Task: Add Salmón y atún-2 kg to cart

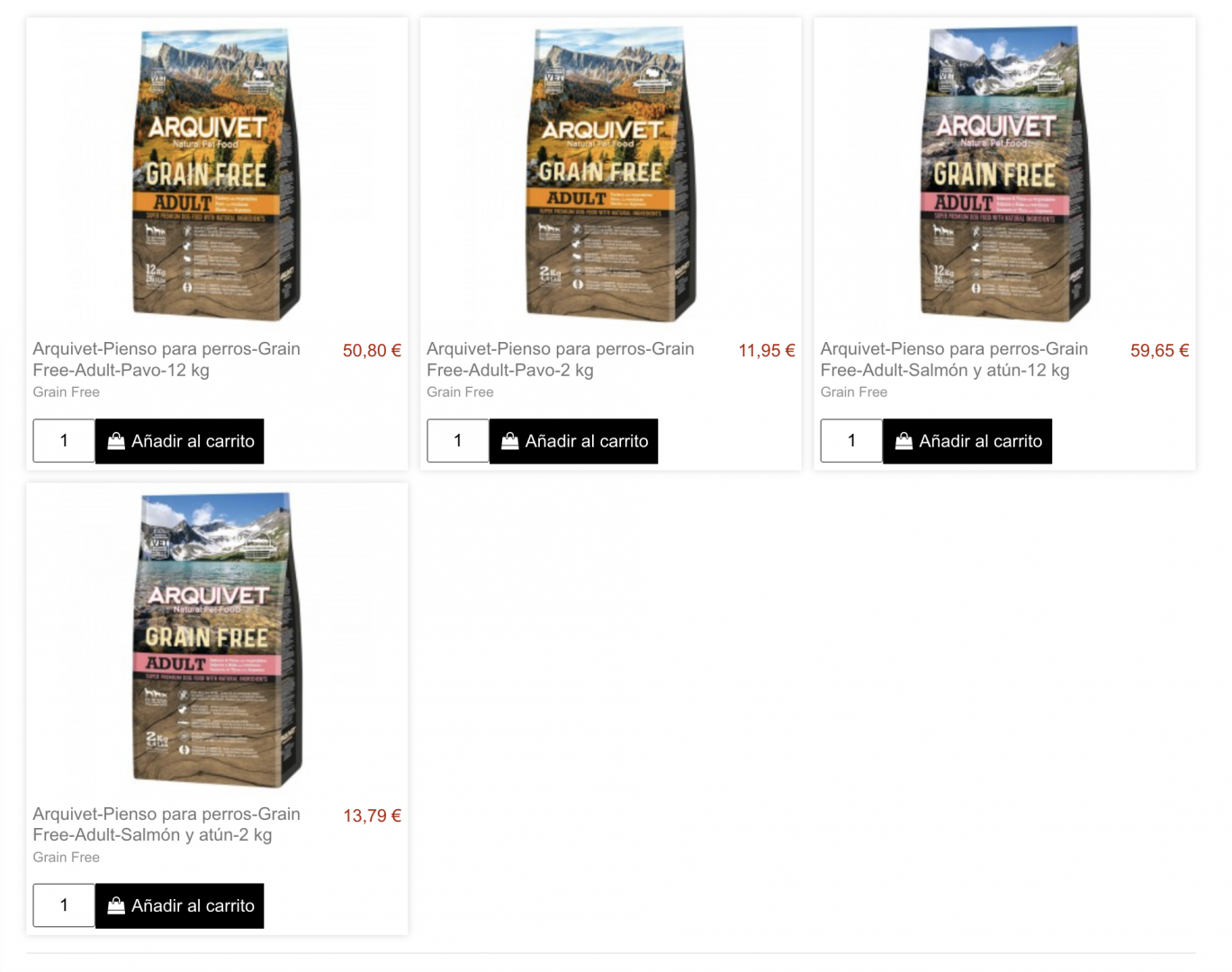Action: click(x=180, y=905)
